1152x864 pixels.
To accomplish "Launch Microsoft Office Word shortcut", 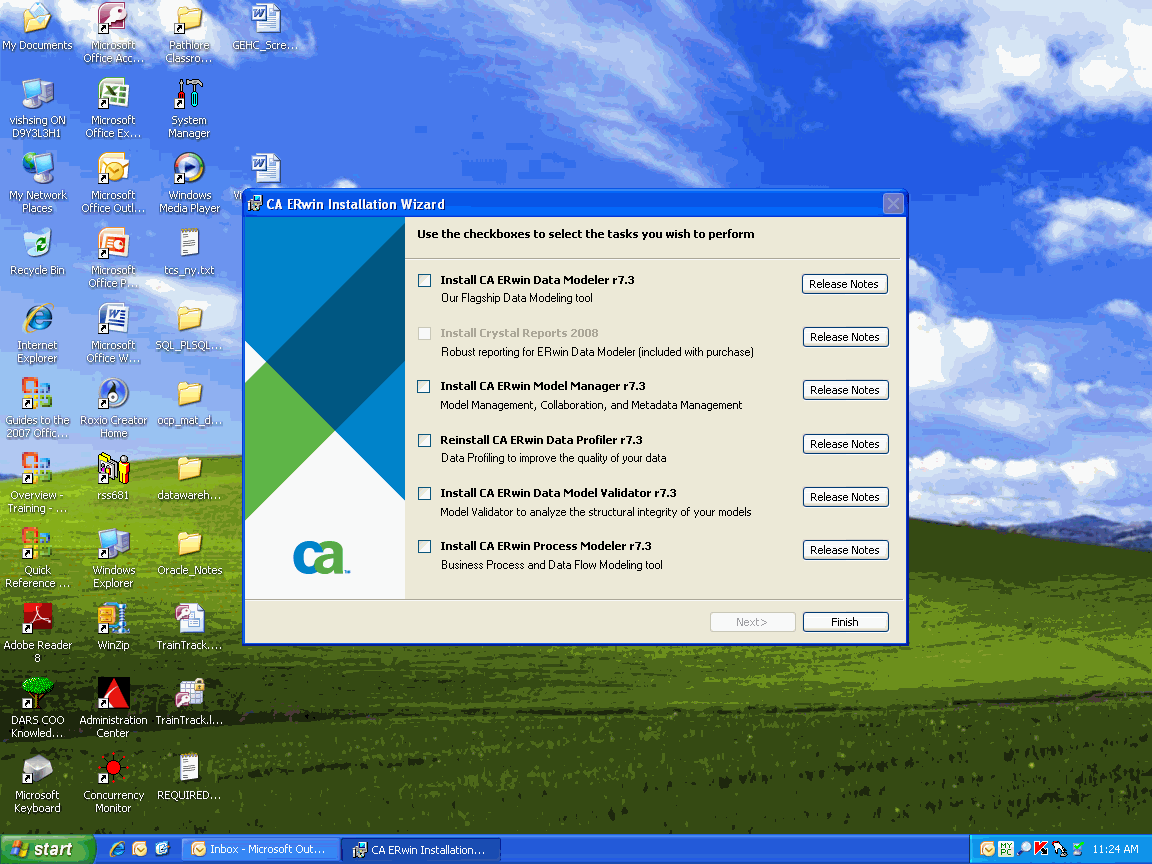I will coord(113,332).
